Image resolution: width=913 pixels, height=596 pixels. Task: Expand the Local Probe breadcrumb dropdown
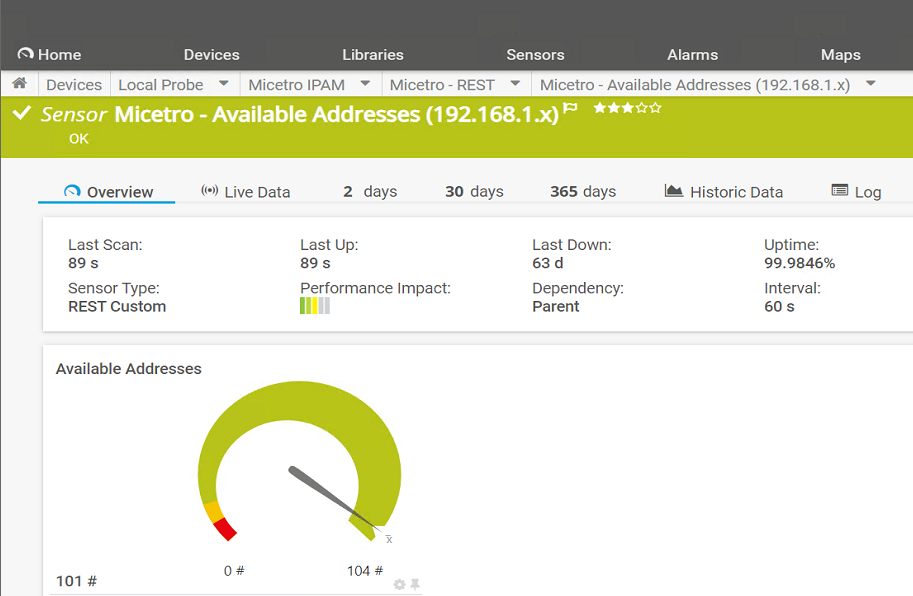click(224, 85)
